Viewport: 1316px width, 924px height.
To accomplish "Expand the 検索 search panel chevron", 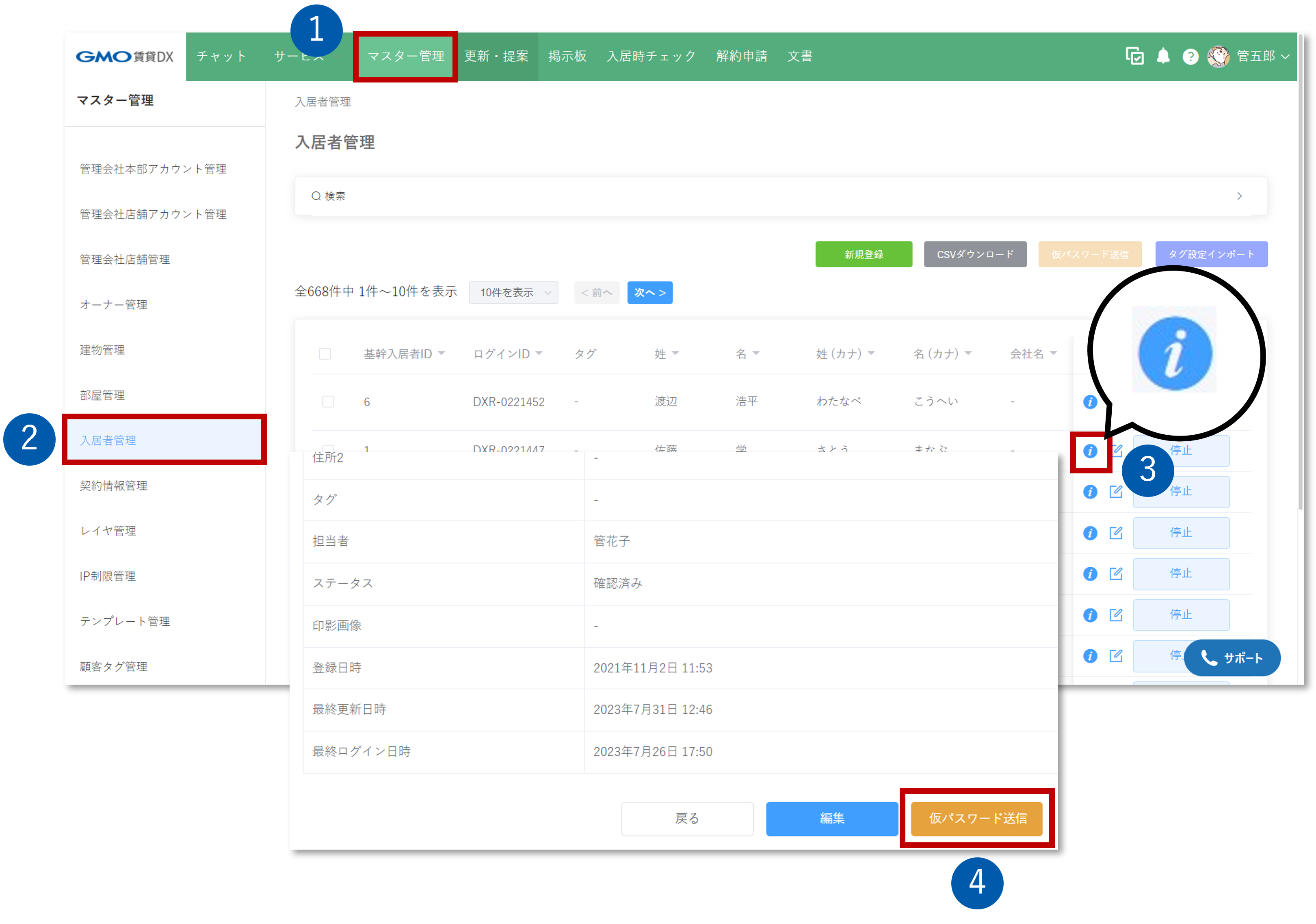I will tap(1239, 196).
